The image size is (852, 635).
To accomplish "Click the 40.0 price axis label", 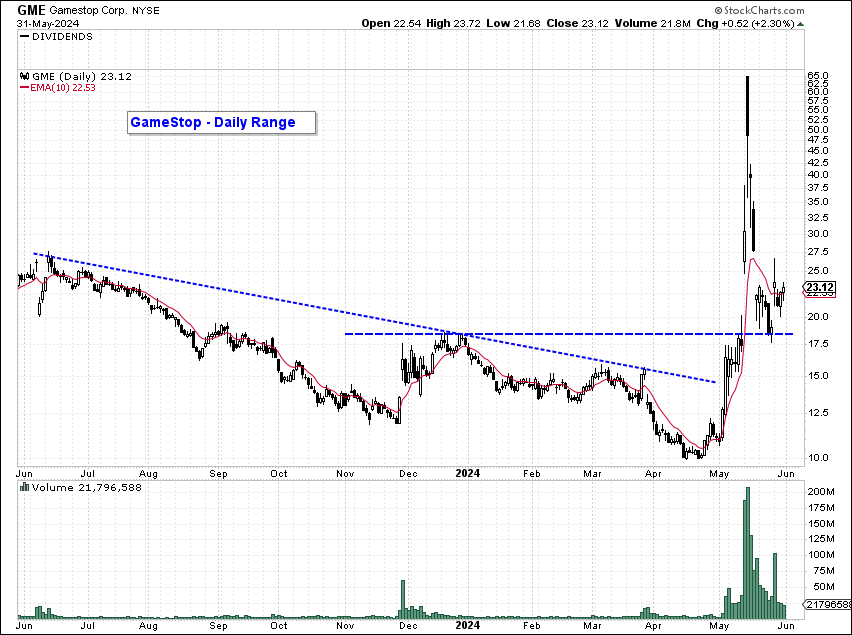I will [x=818, y=175].
